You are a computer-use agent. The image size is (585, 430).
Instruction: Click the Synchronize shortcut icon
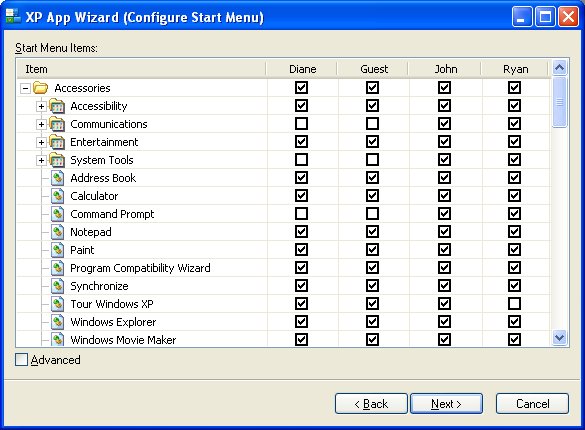[57, 286]
